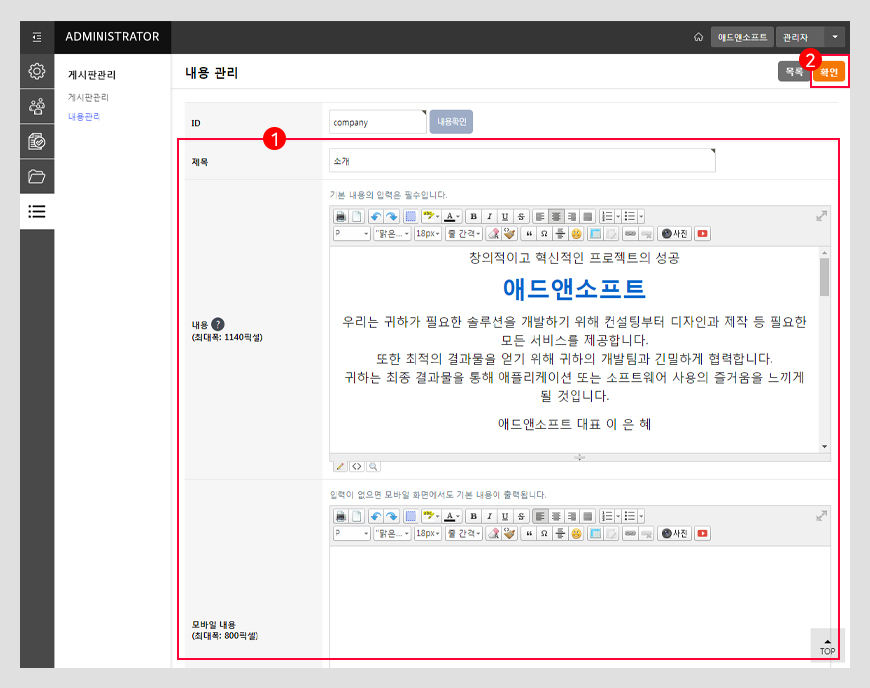870x688 pixels.
Task: Click format cleanup brush in 내용 editor
Action: tap(509, 234)
